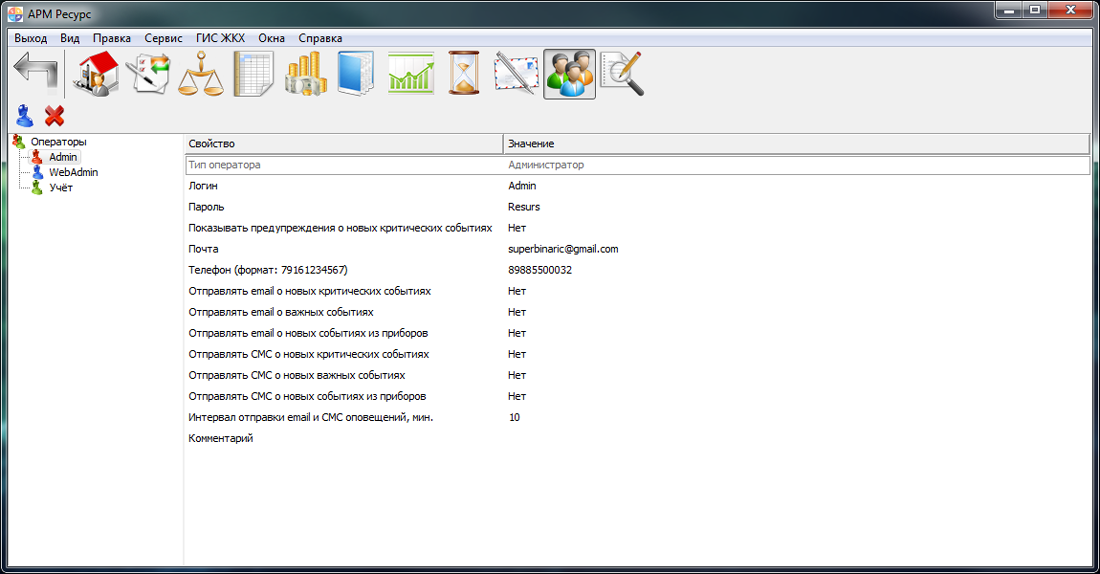Open the hourglass toolbar icon

(x=463, y=75)
